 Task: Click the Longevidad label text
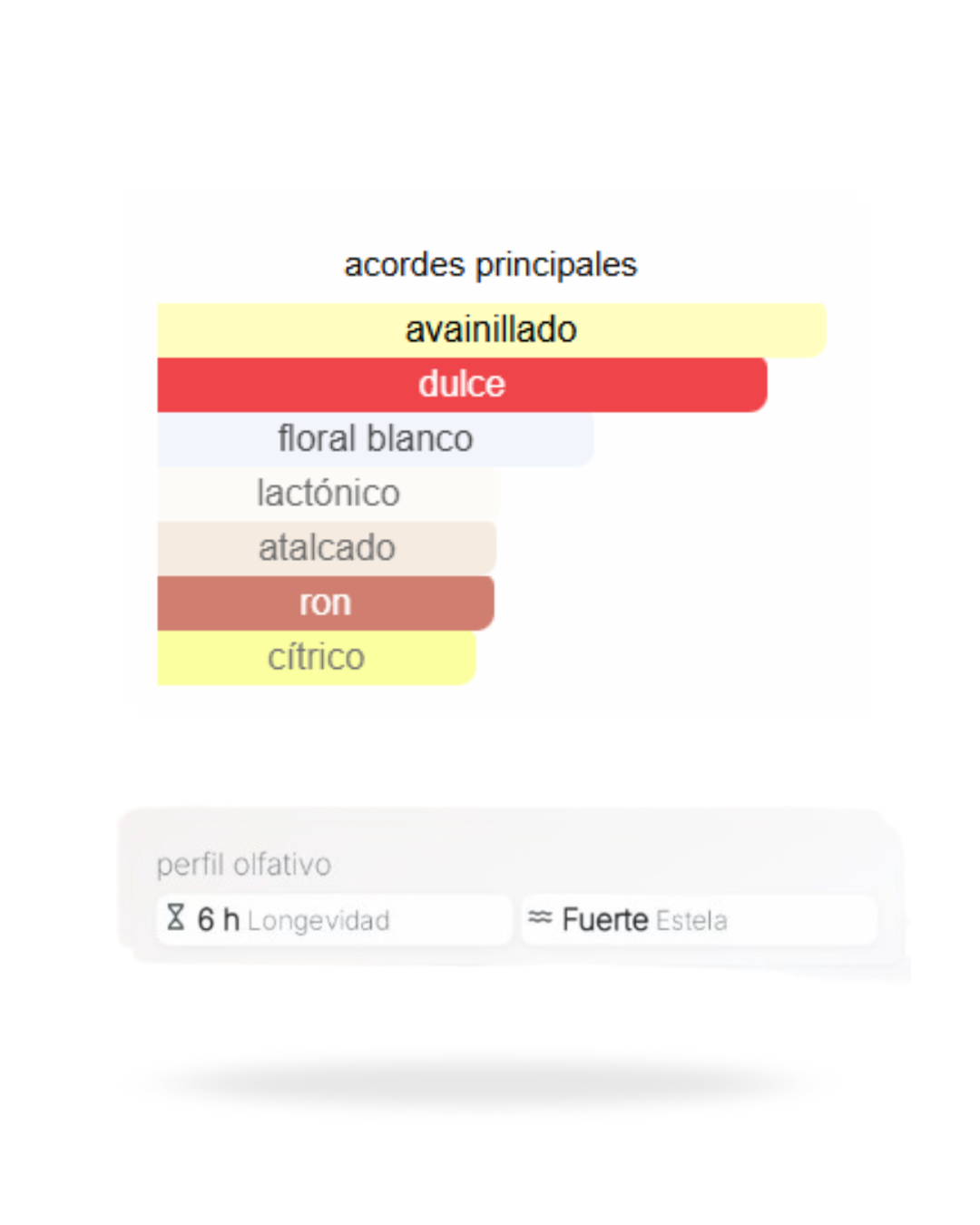point(318,921)
